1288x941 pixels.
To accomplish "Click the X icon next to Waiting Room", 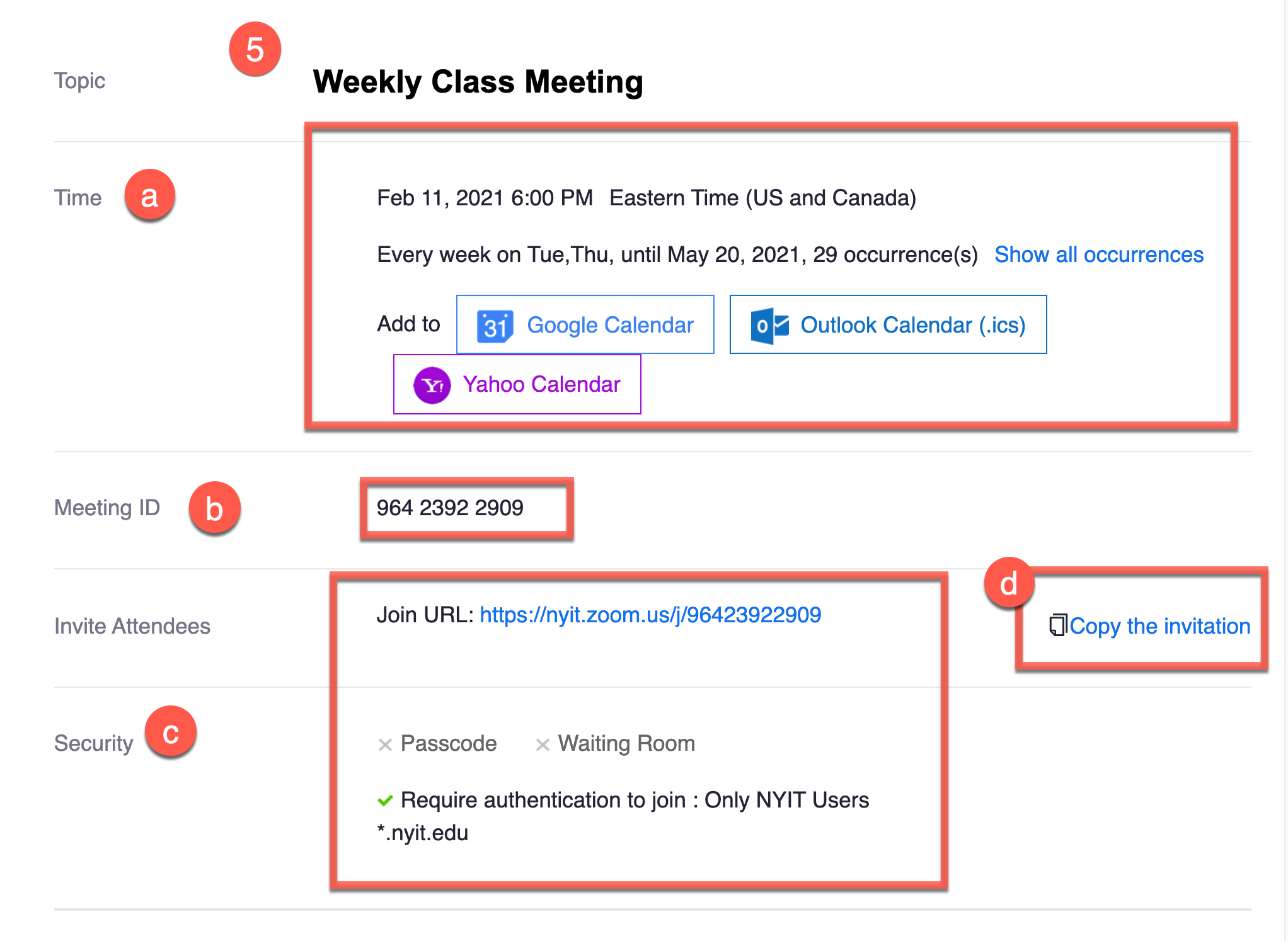I will (x=543, y=744).
